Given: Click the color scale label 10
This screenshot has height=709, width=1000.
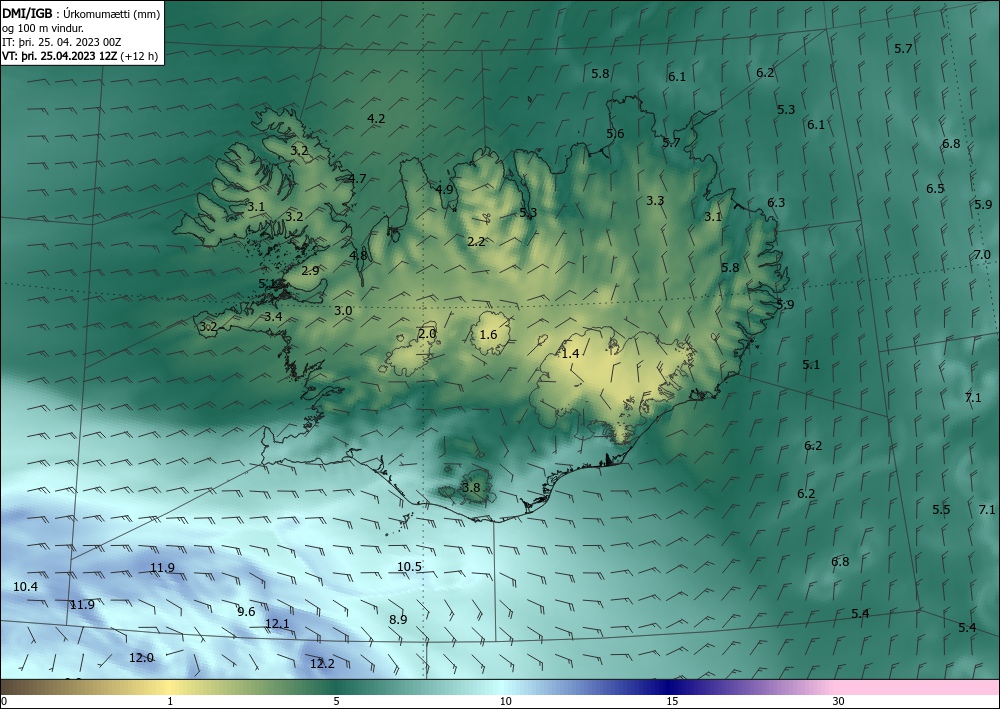Looking at the screenshot, I should tap(505, 702).
